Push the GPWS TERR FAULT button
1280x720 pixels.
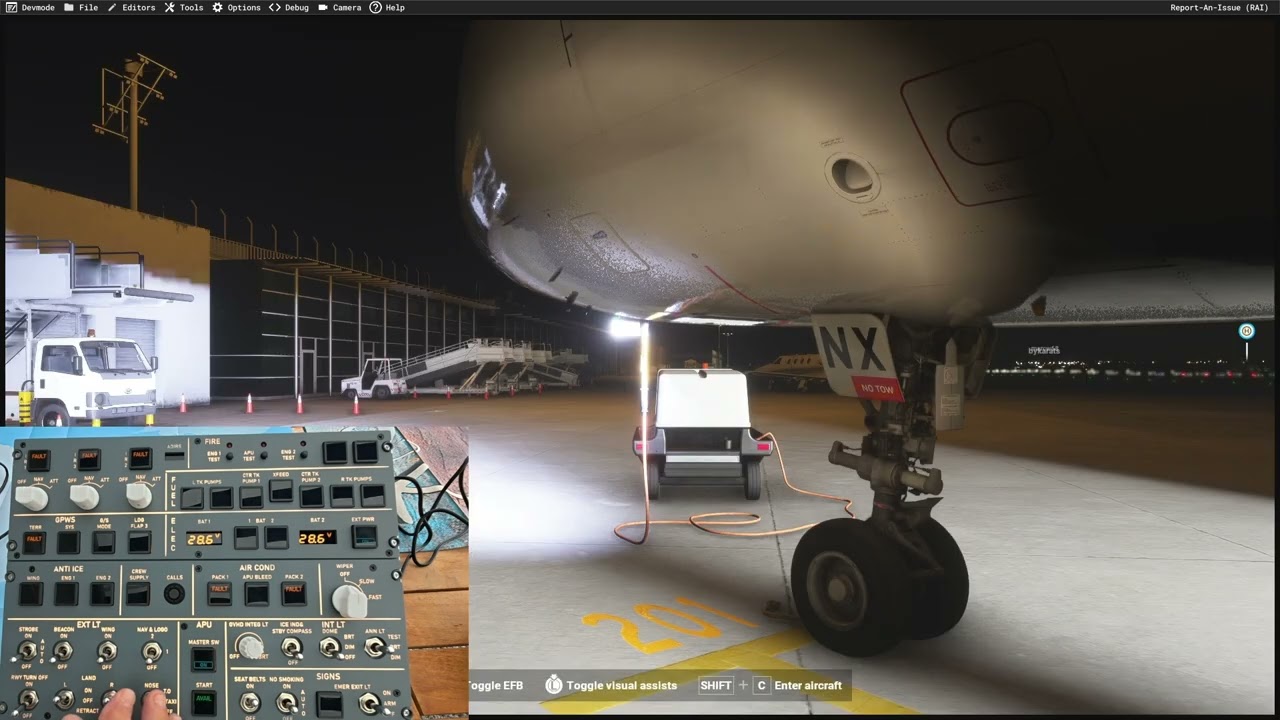point(34,543)
